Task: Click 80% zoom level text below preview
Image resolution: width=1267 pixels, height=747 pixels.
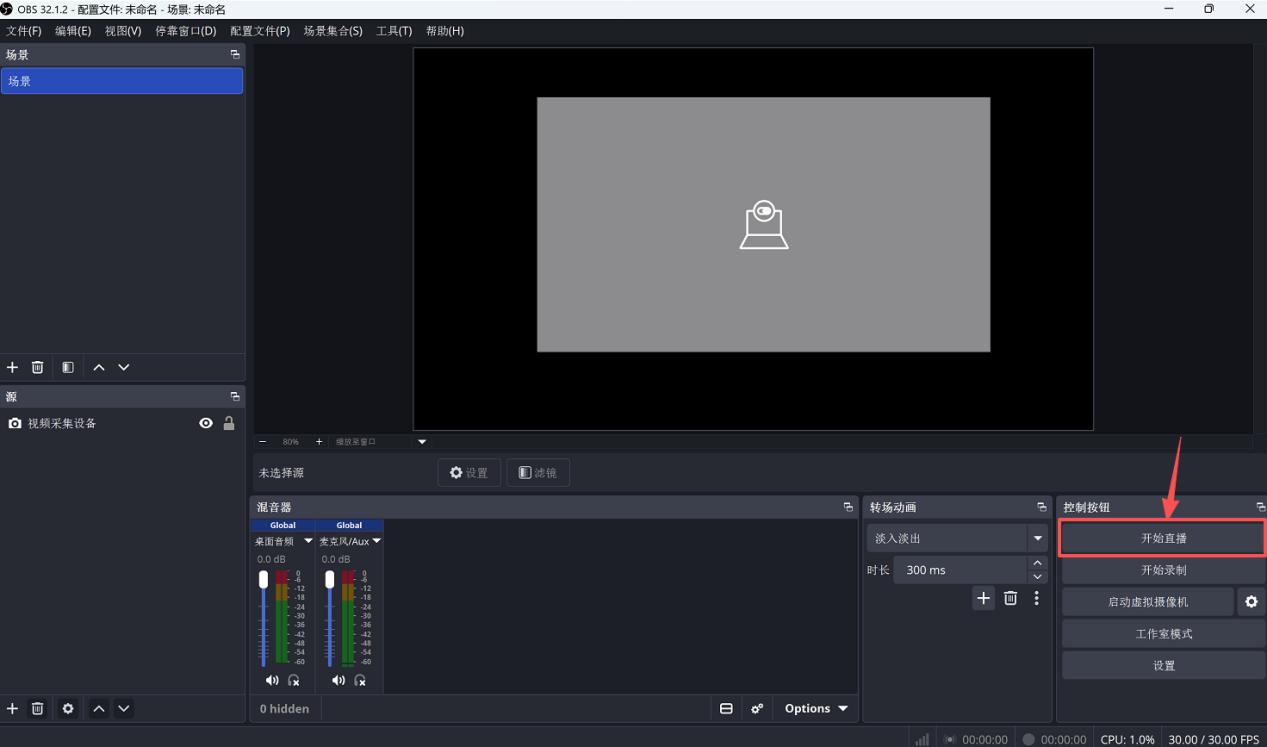Action: [x=291, y=442]
